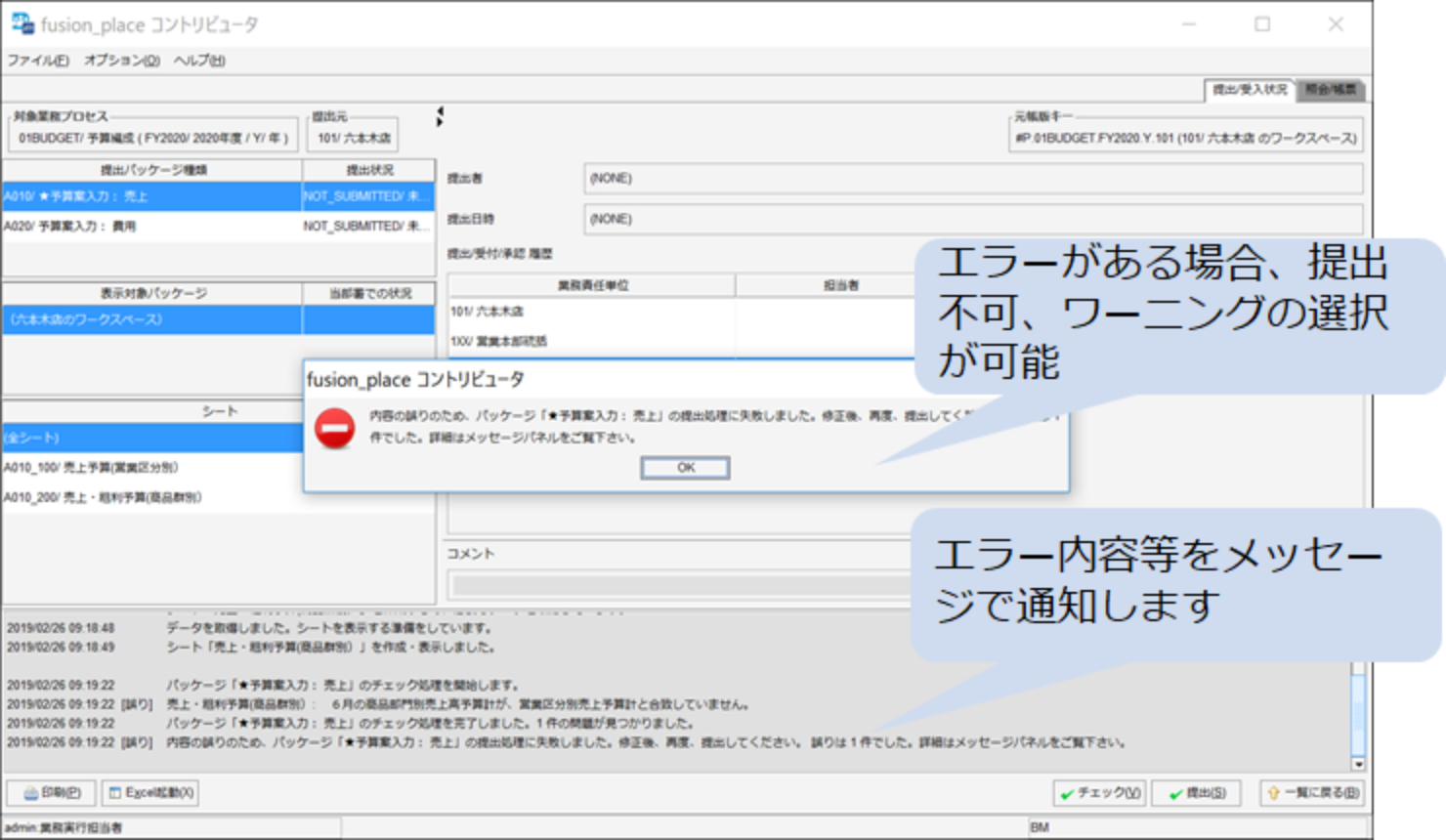Screen dimensions: 1446x840
Task: Click 業務責任単位 column header
Action: click(x=592, y=285)
